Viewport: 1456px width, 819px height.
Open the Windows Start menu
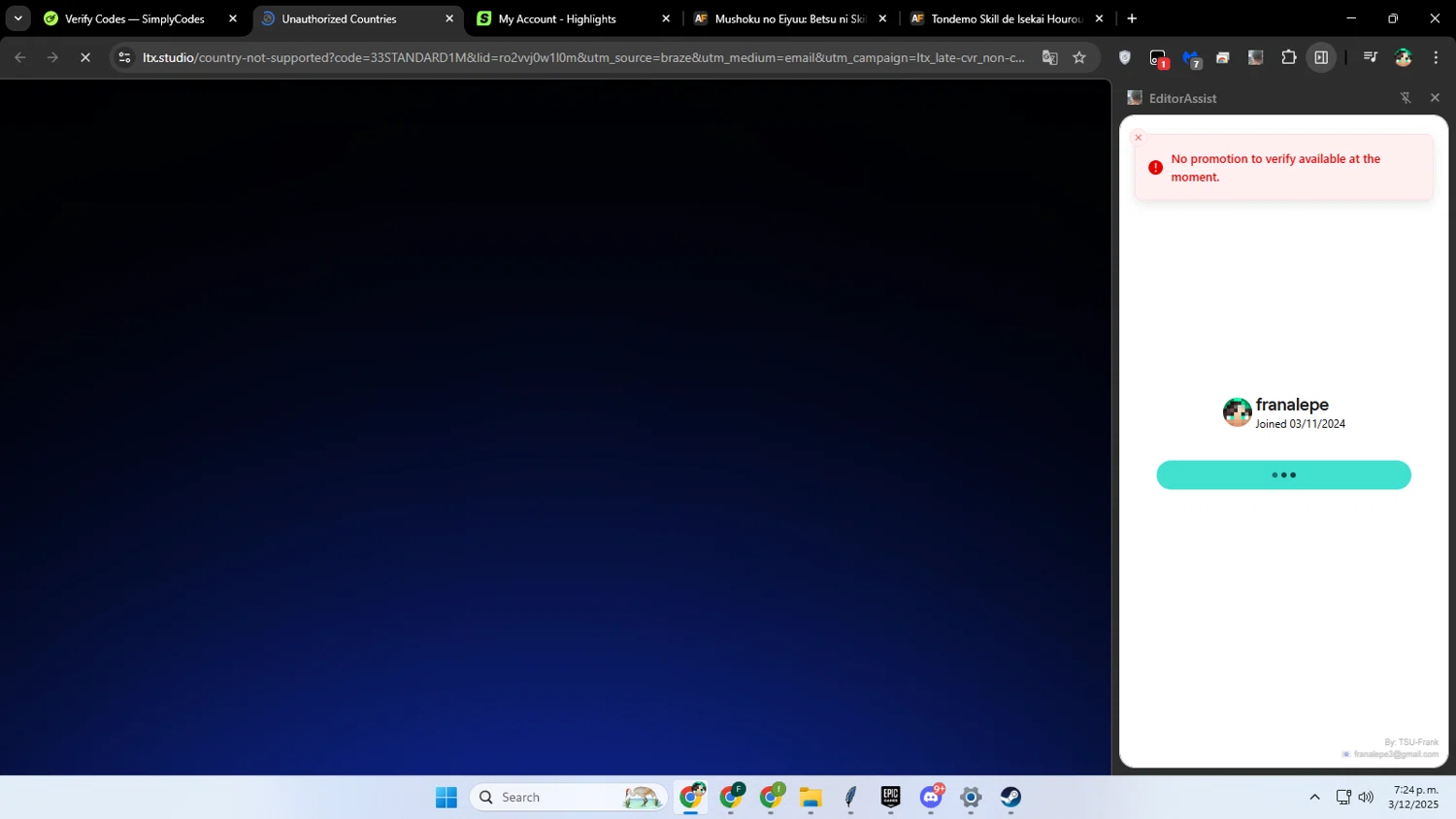pos(447,797)
